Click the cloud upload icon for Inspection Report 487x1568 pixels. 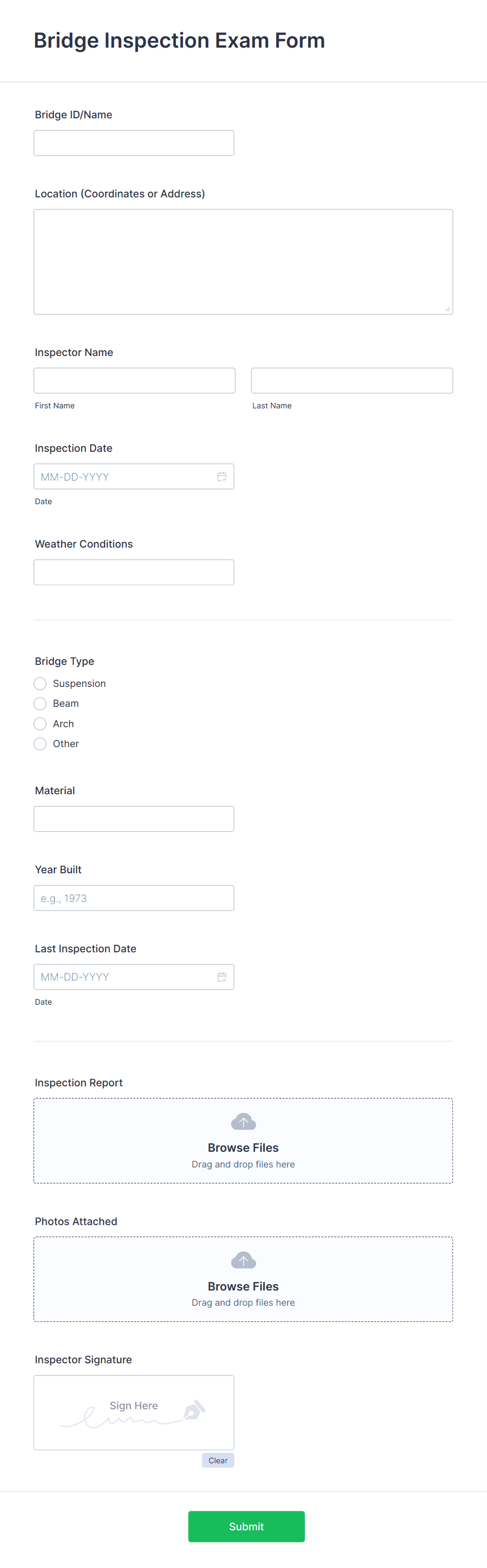point(243,1121)
